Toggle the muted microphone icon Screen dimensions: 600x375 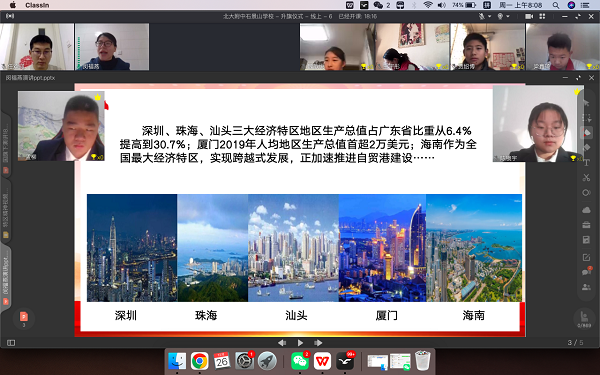pyautogui.click(x=482, y=16)
